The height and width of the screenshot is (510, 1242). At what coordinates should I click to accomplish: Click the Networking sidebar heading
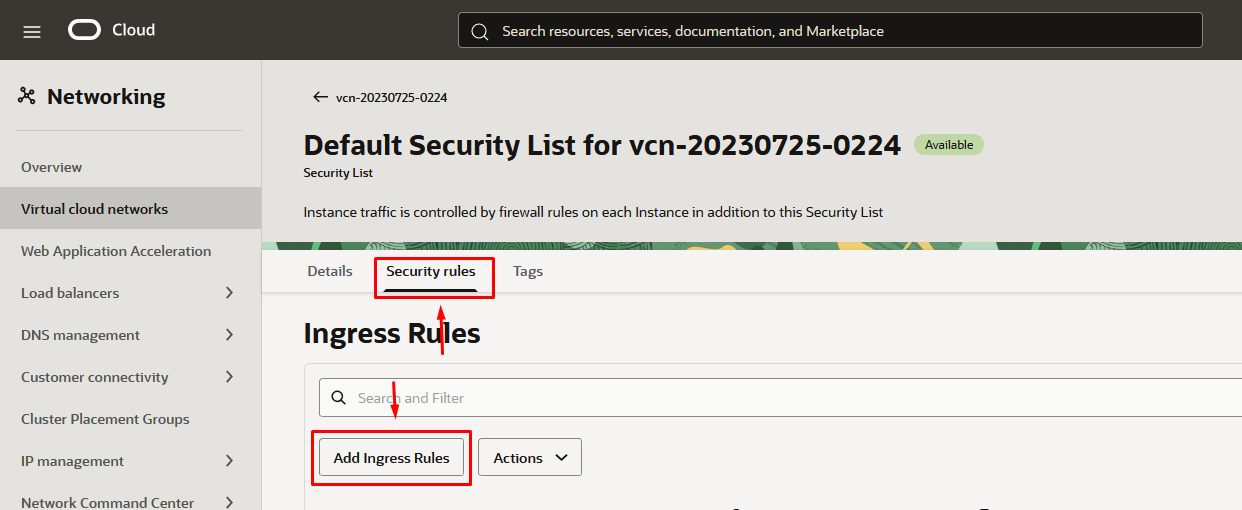point(106,97)
